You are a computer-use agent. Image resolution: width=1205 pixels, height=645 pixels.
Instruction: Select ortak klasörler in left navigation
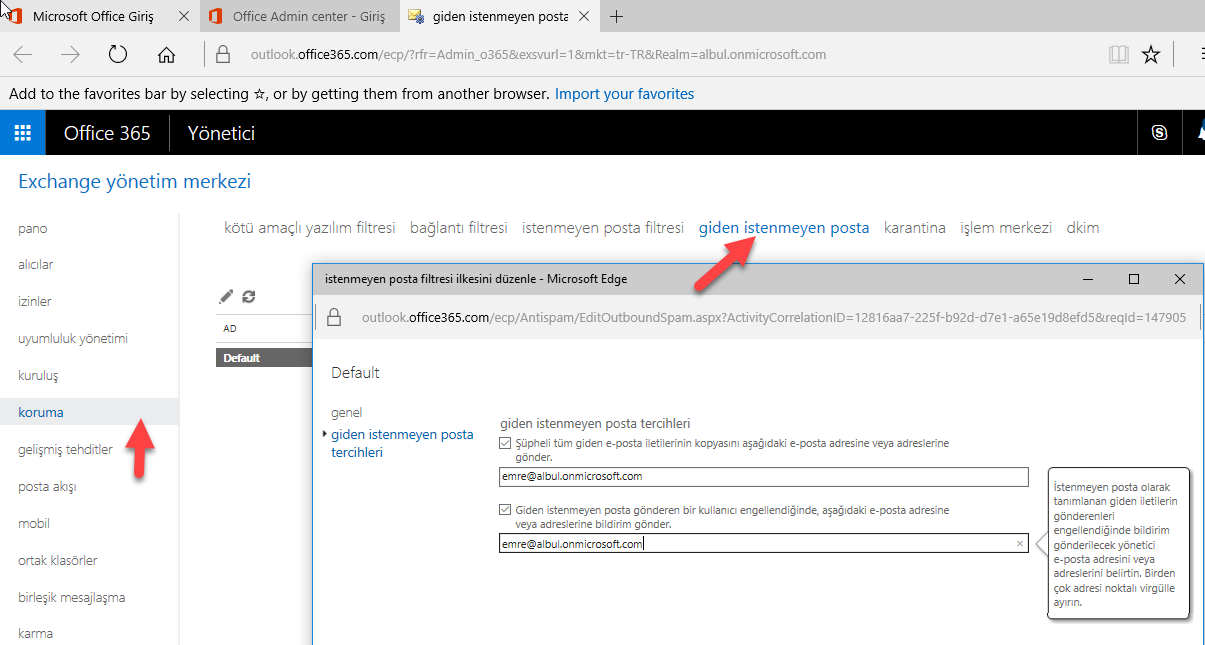point(58,561)
